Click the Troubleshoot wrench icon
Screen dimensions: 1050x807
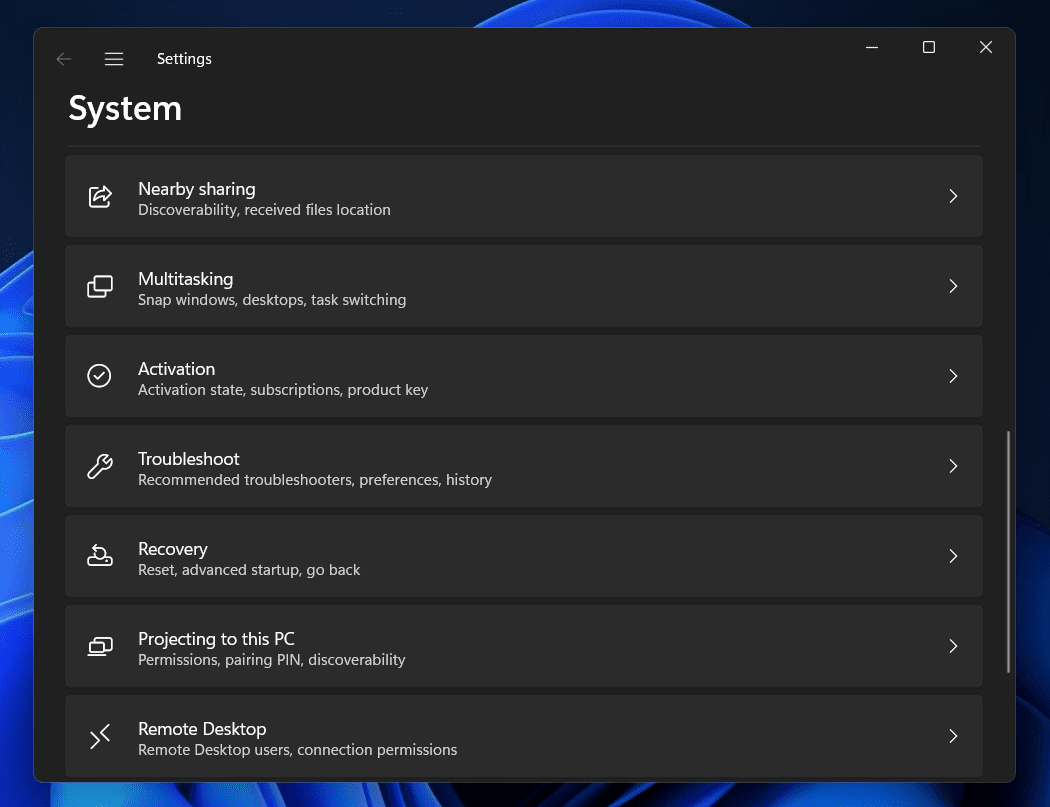100,466
